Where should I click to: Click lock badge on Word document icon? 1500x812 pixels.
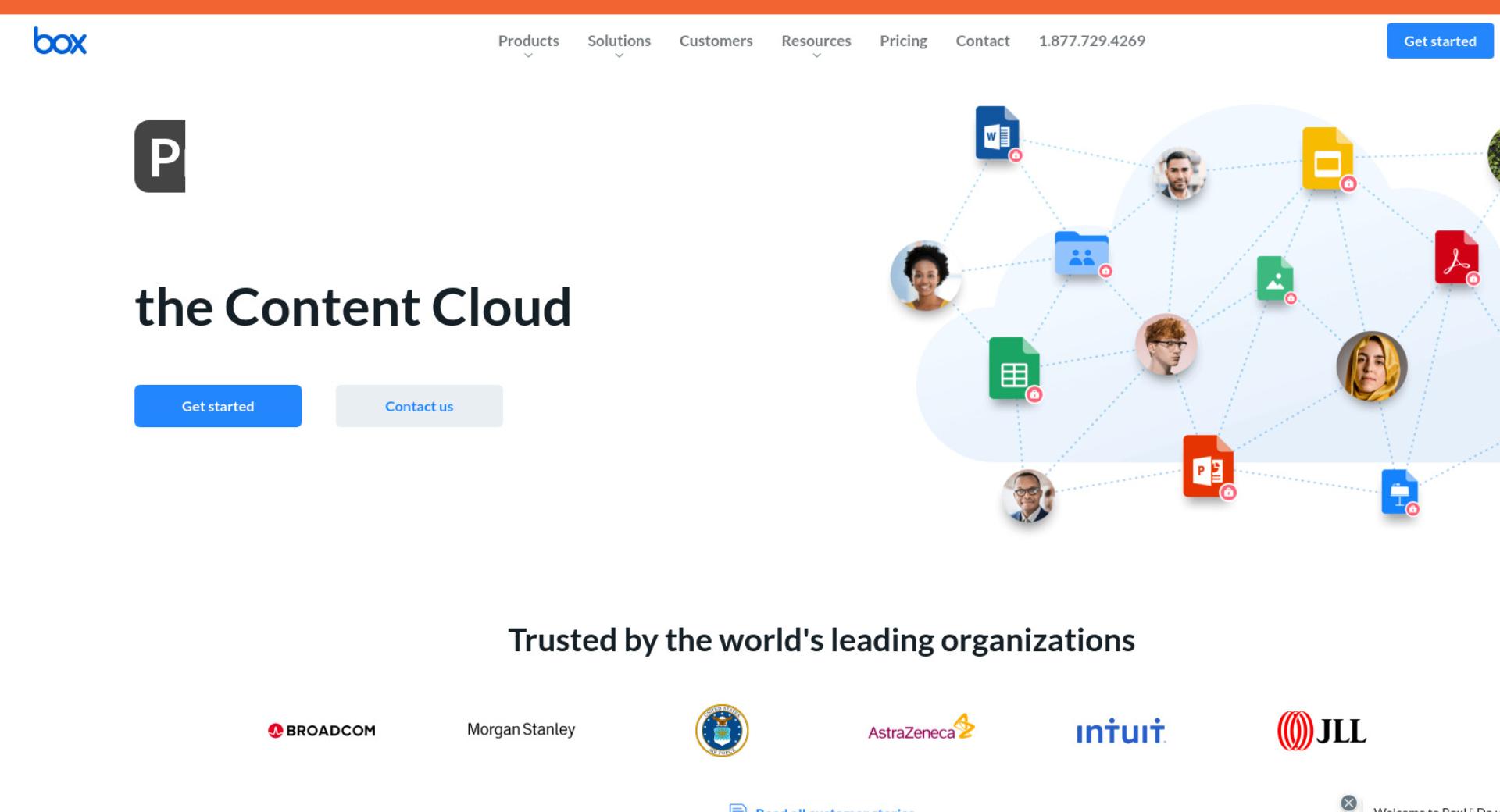point(1016,155)
